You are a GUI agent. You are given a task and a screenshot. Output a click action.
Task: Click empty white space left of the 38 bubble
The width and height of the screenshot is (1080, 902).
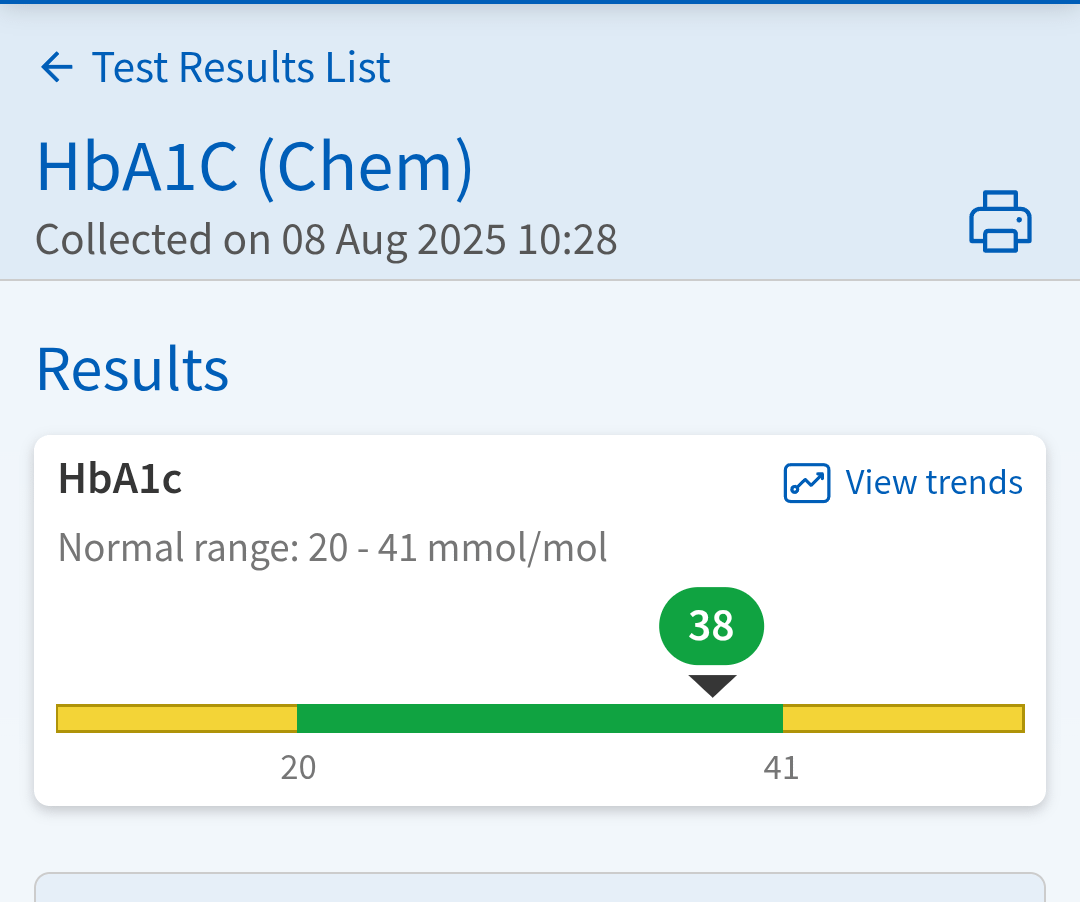350,630
